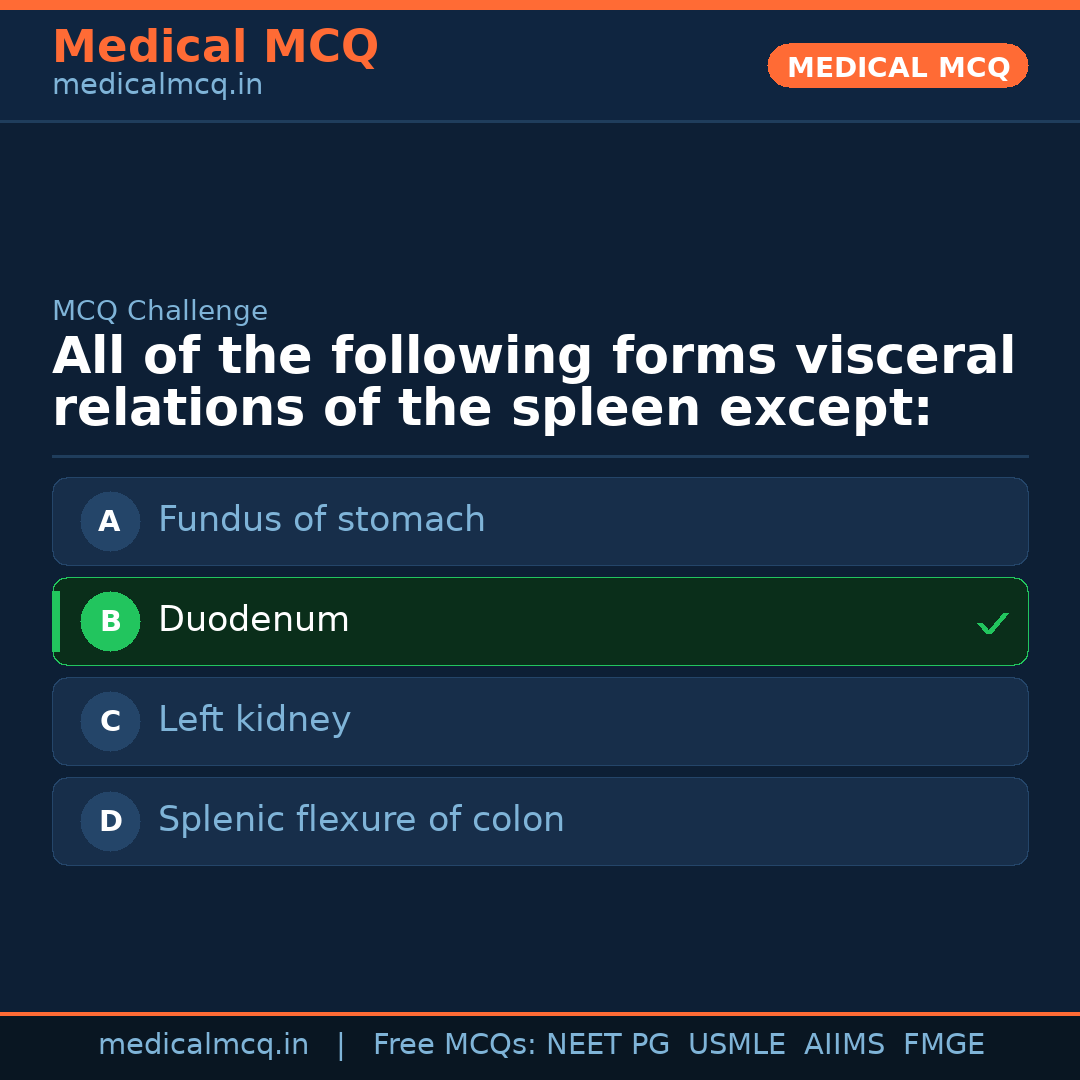Click the circular D badge icon

(110, 821)
